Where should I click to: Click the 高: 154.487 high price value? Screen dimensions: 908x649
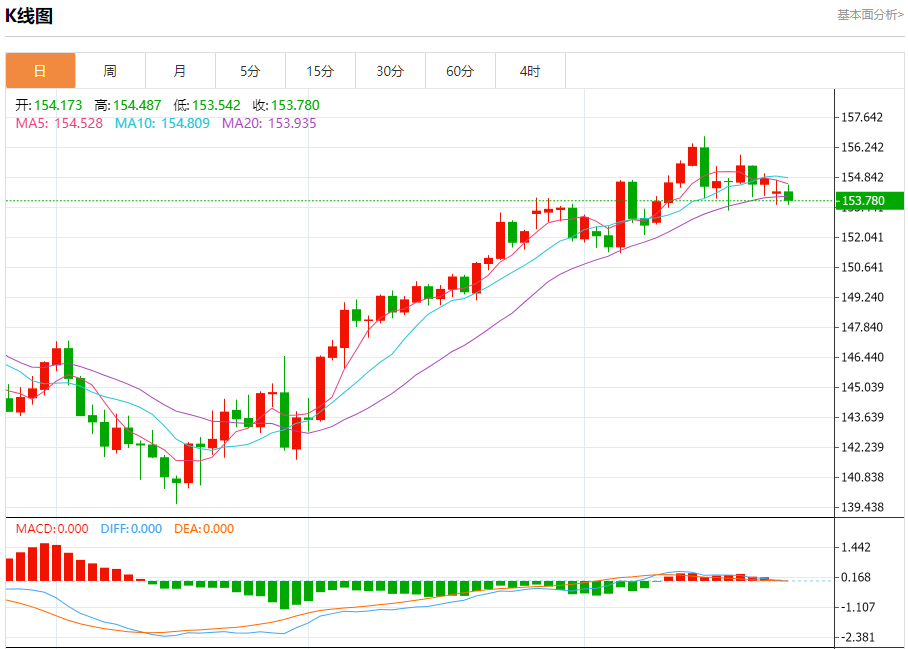coord(128,105)
